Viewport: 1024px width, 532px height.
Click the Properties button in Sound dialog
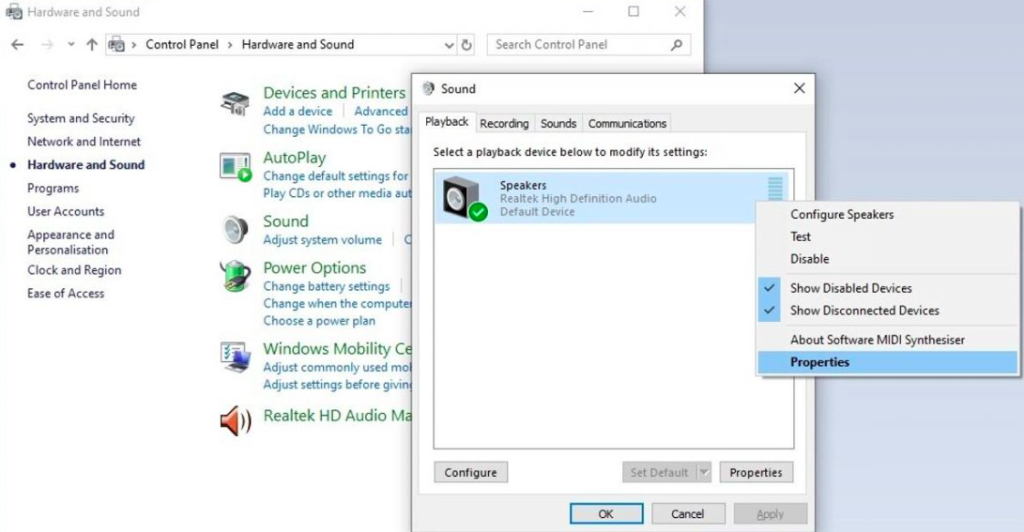pos(756,472)
